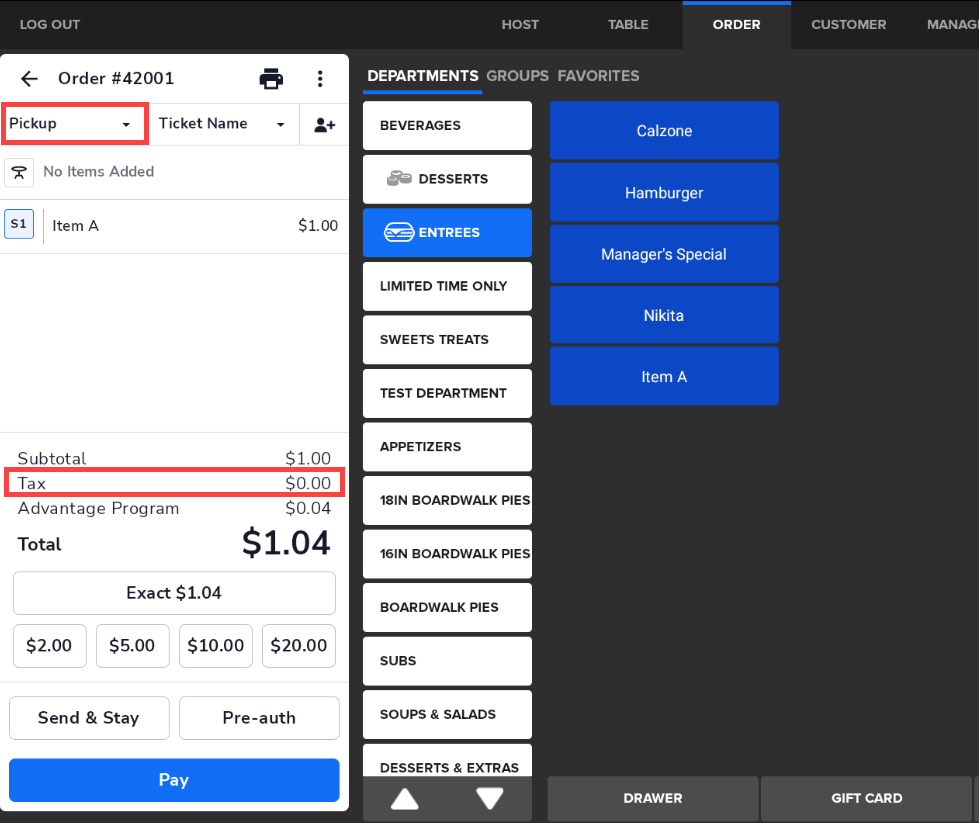Click the blue Pay button
Viewport: 979px width, 823px height.
174,780
